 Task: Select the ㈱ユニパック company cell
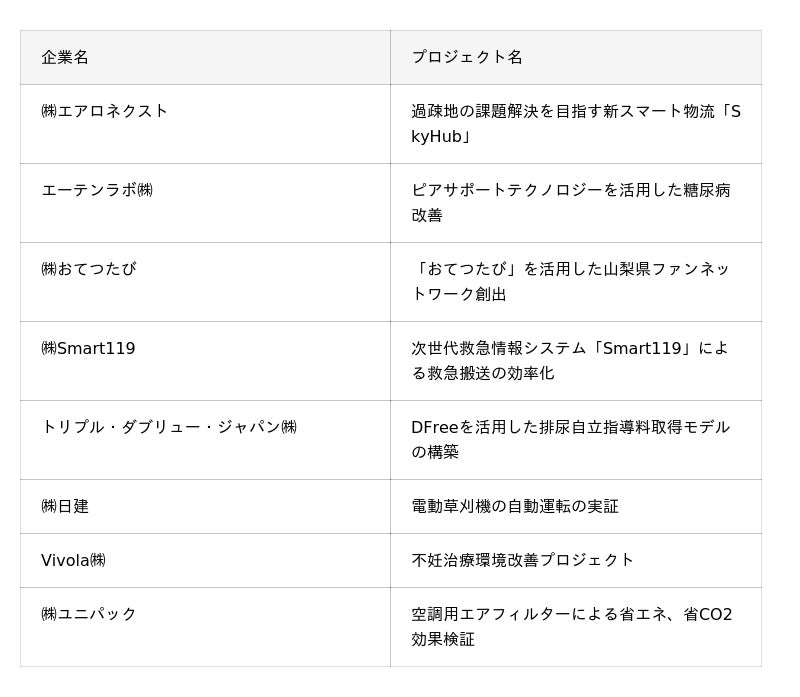[x=89, y=614]
